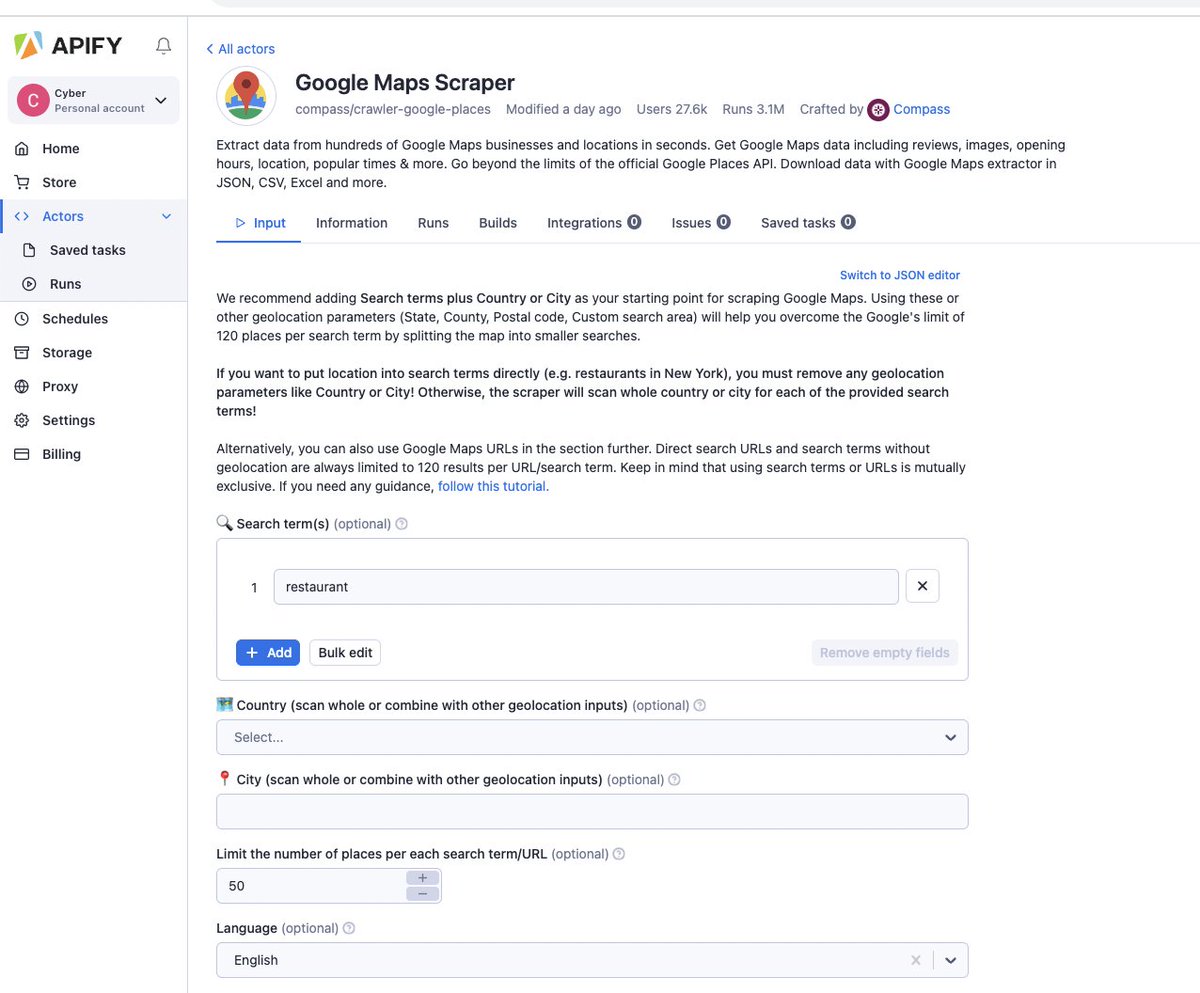
Task: Click the Bulk edit button
Action: click(345, 653)
